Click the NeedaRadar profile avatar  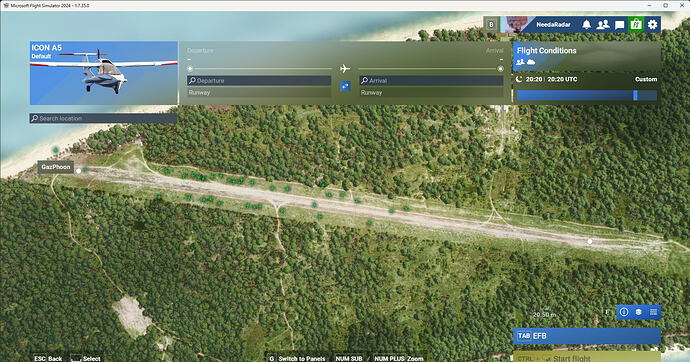click(x=516, y=25)
